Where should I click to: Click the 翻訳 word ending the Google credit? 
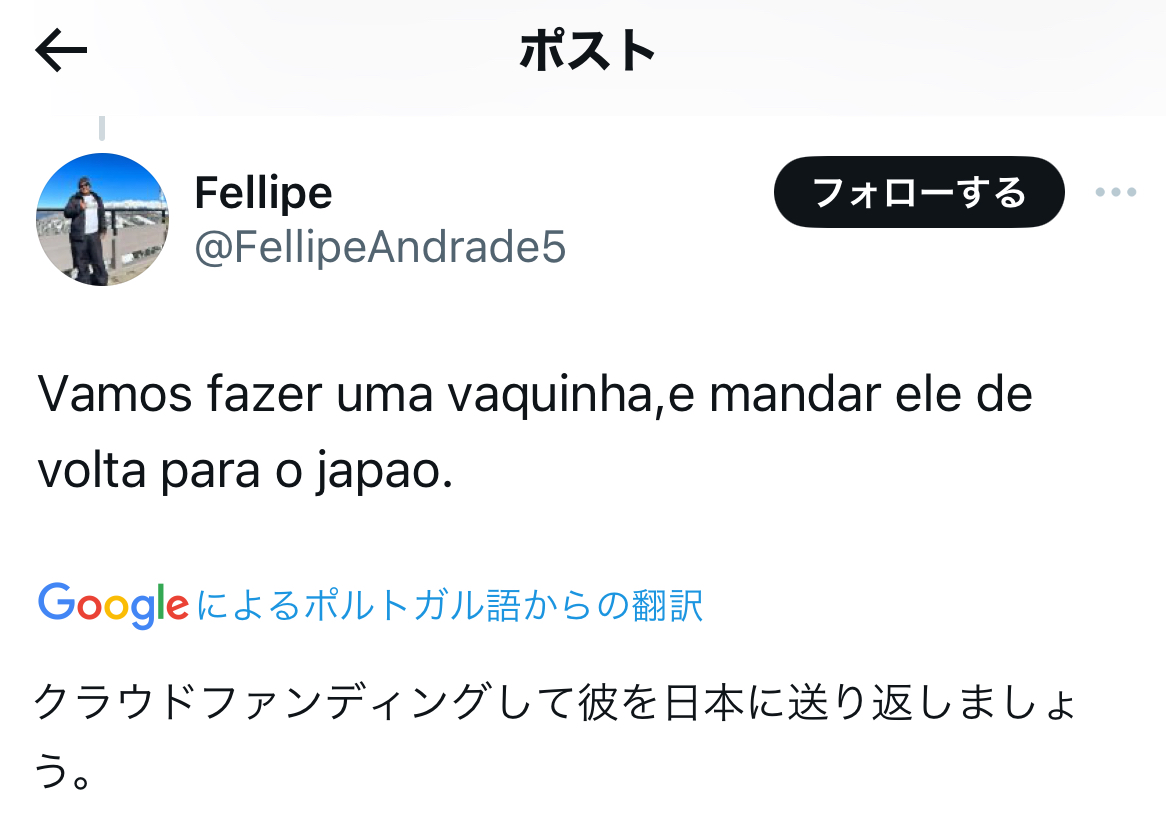click(667, 605)
